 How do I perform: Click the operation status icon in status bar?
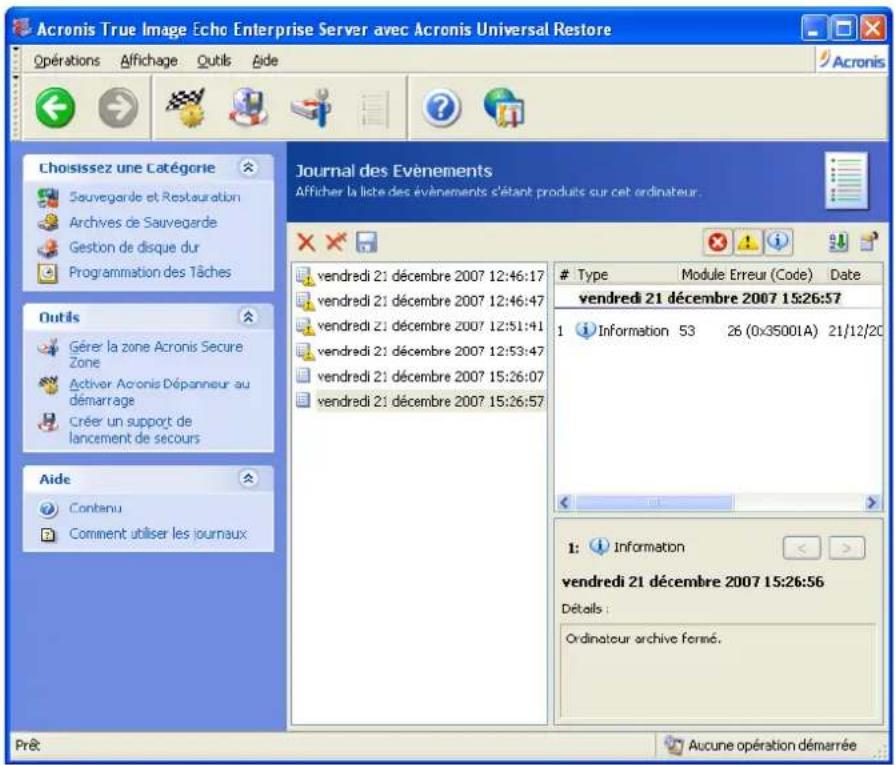click(x=674, y=744)
